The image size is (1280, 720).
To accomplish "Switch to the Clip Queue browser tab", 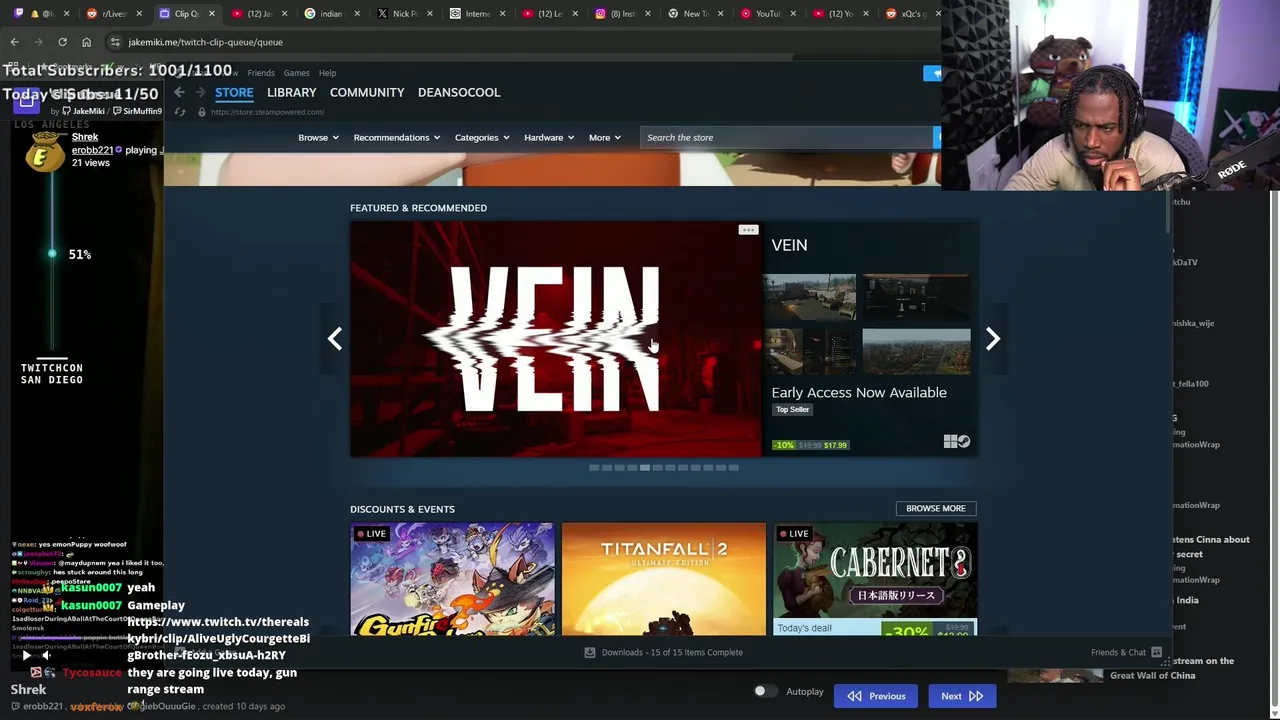I will click(187, 14).
